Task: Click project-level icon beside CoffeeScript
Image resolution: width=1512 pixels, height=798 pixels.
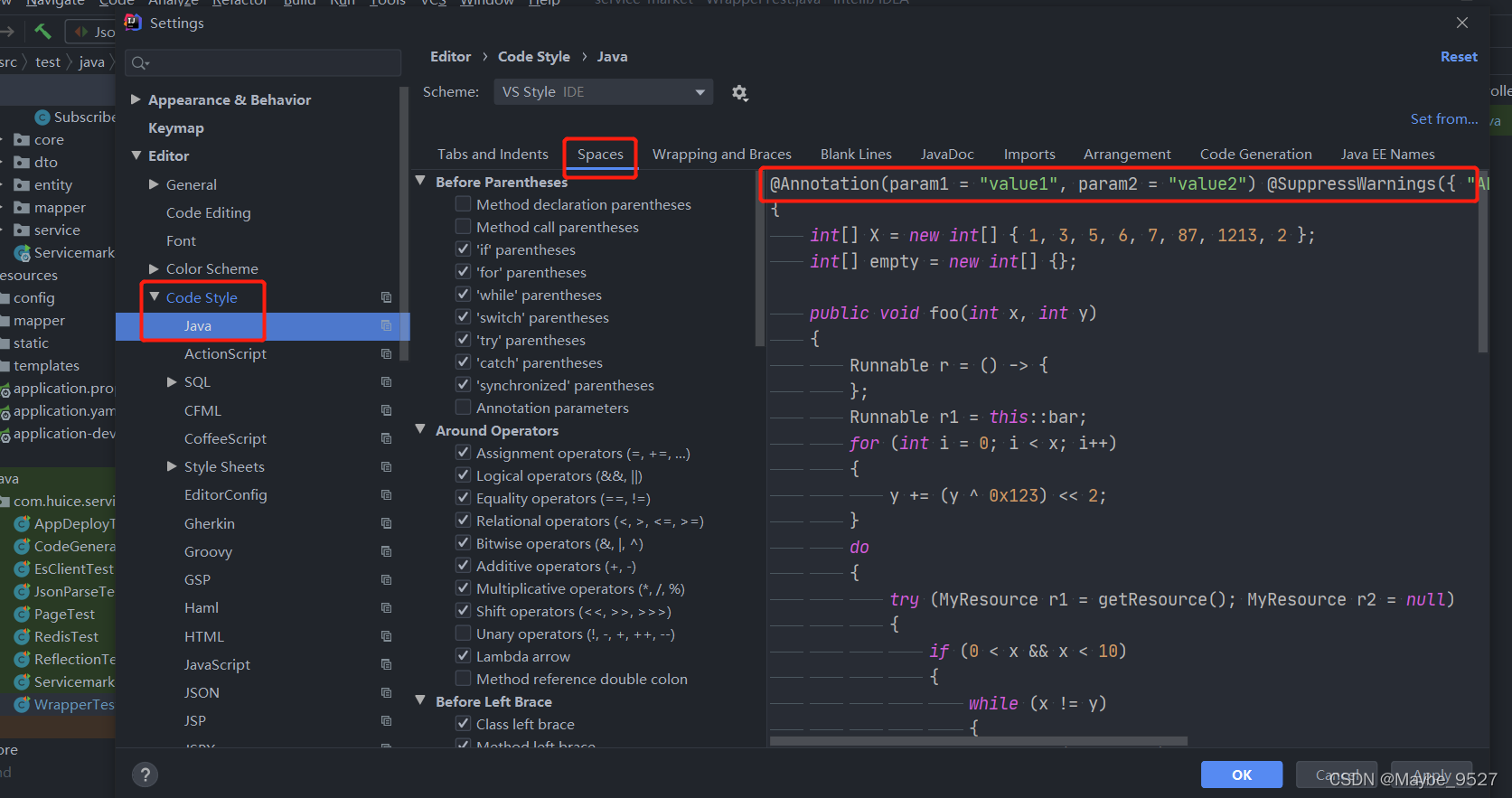Action: [x=386, y=439]
